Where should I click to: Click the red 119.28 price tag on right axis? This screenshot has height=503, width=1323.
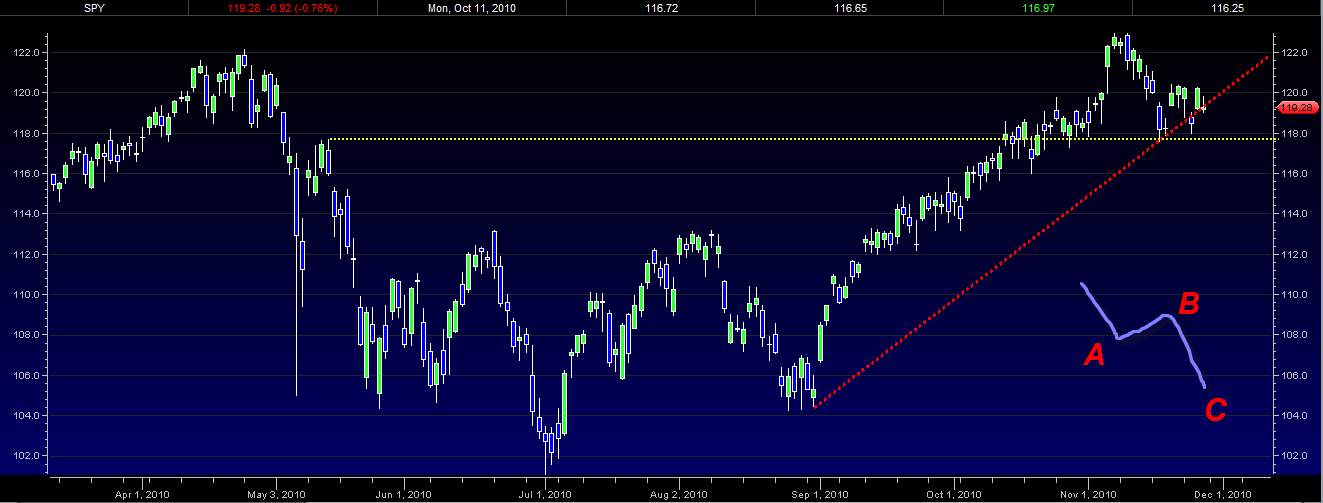pos(1296,107)
